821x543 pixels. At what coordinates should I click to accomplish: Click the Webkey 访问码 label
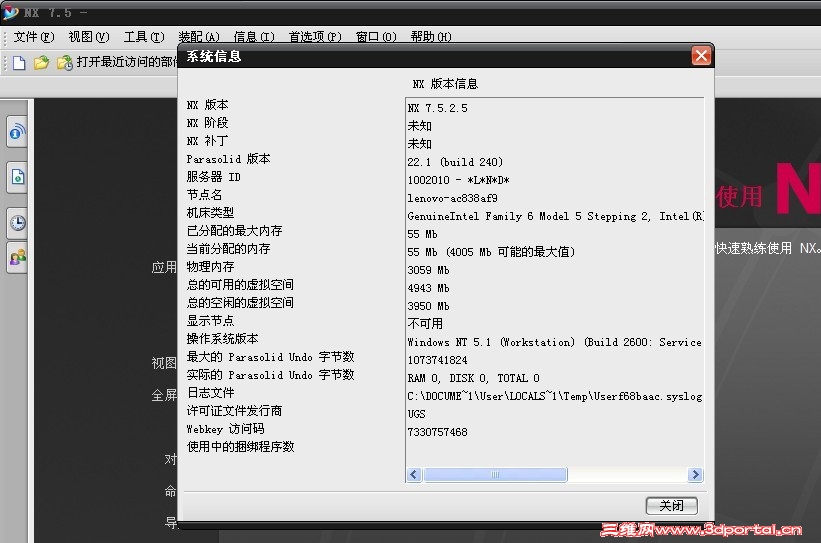[225, 429]
